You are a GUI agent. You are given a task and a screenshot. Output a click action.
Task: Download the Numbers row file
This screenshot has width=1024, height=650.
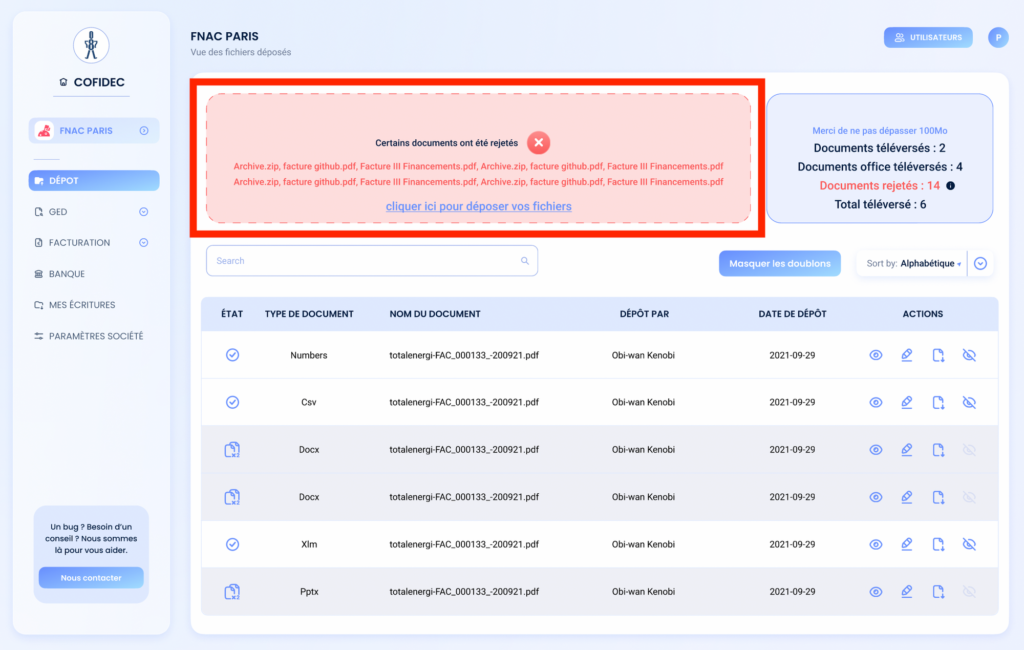938,355
